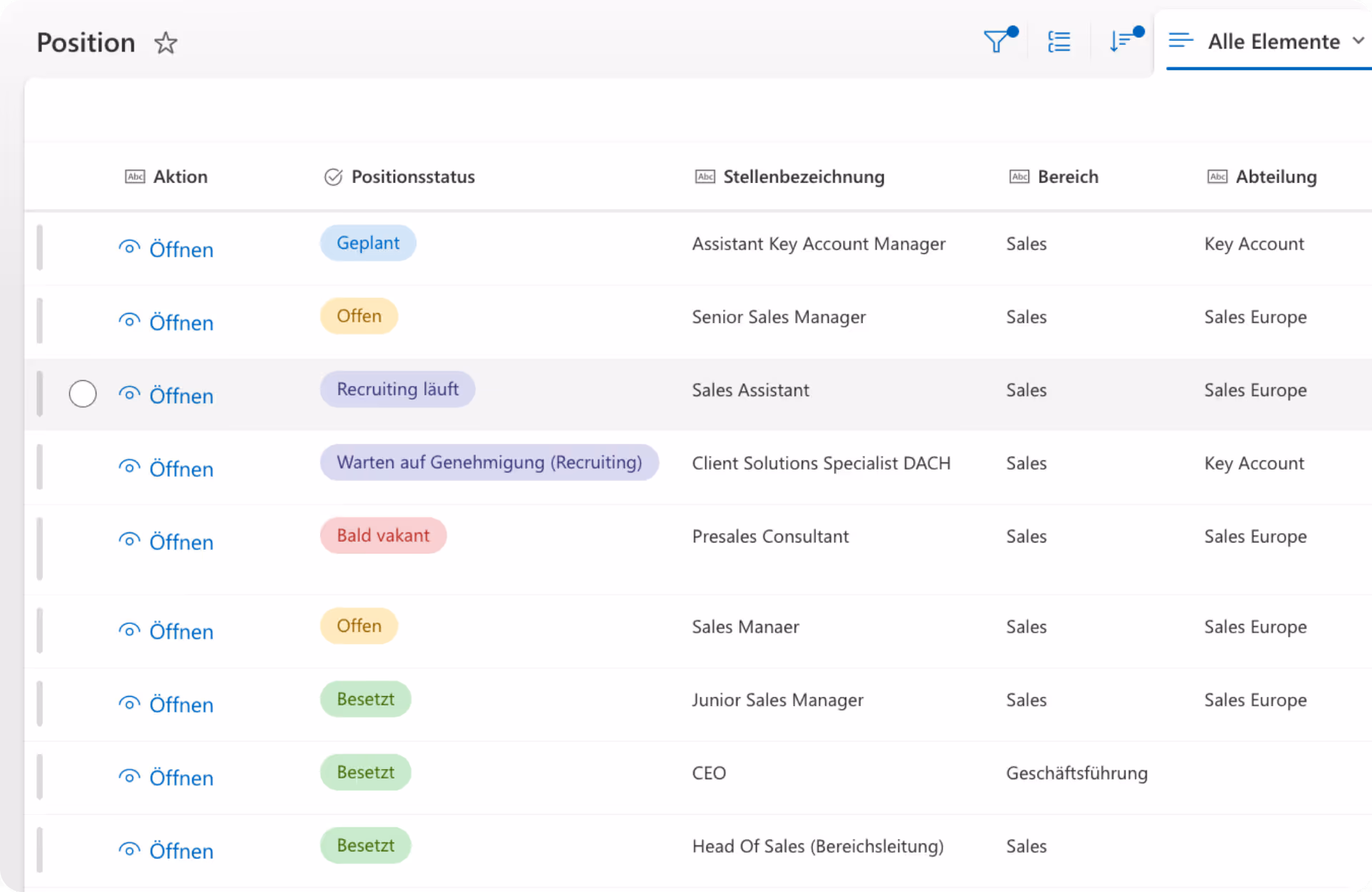1372x892 pixels.
Task: Sort by the Bereich column header
Action: point(1054,177)
